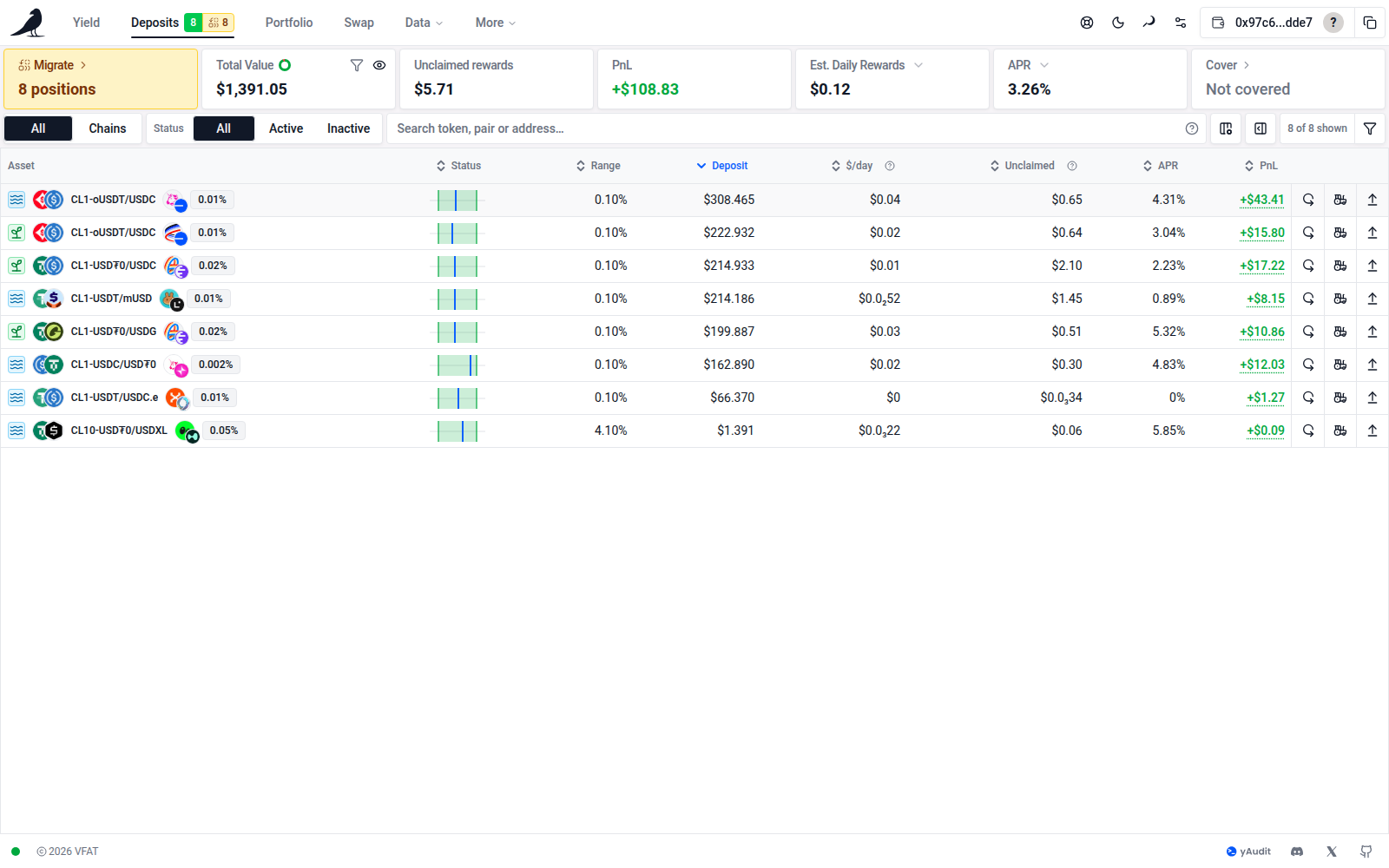This screenshot has height=868, width=1389.
Task: Open search help question icon
Action: 1192,128
